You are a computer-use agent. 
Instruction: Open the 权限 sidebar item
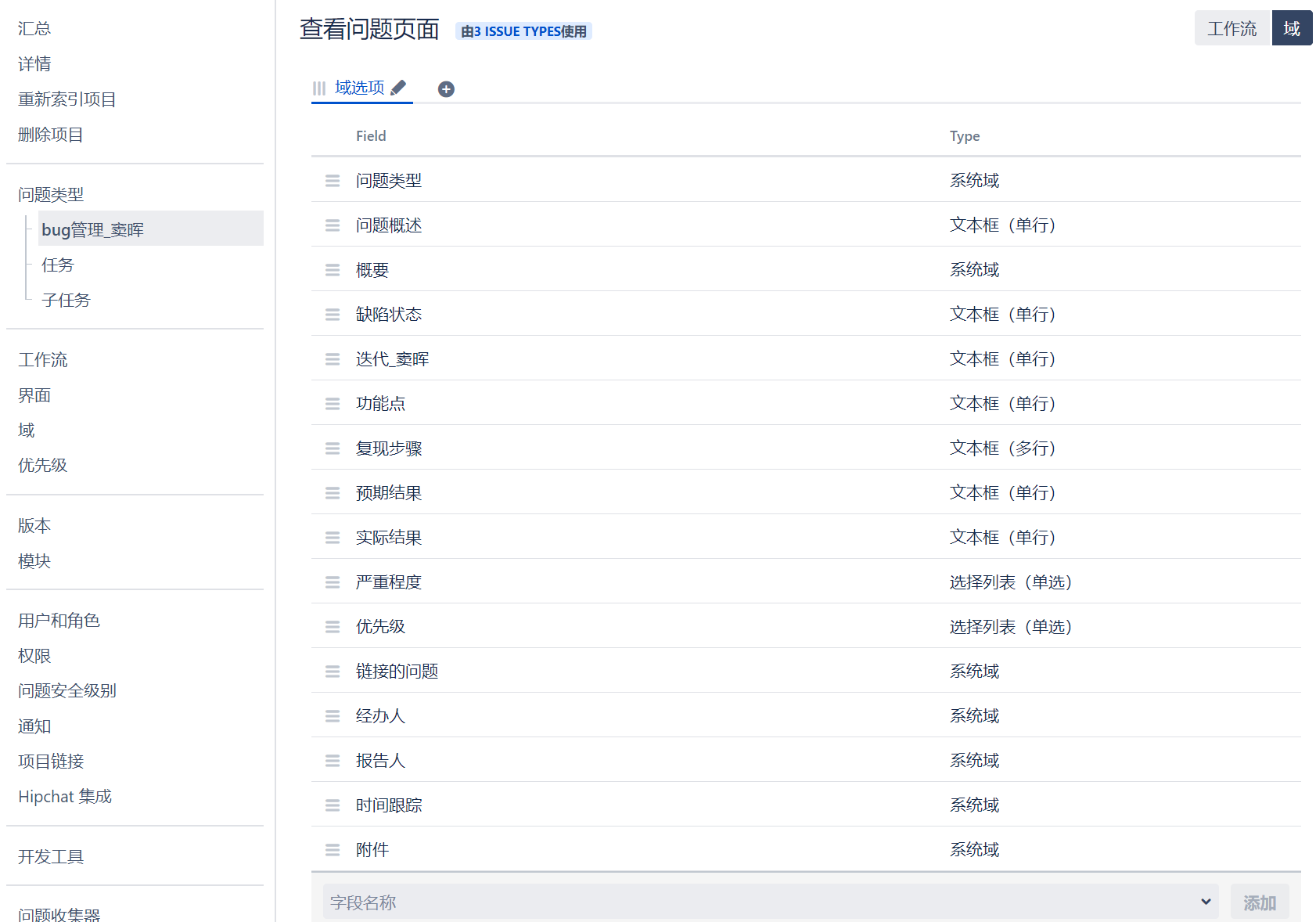(34, 656)
